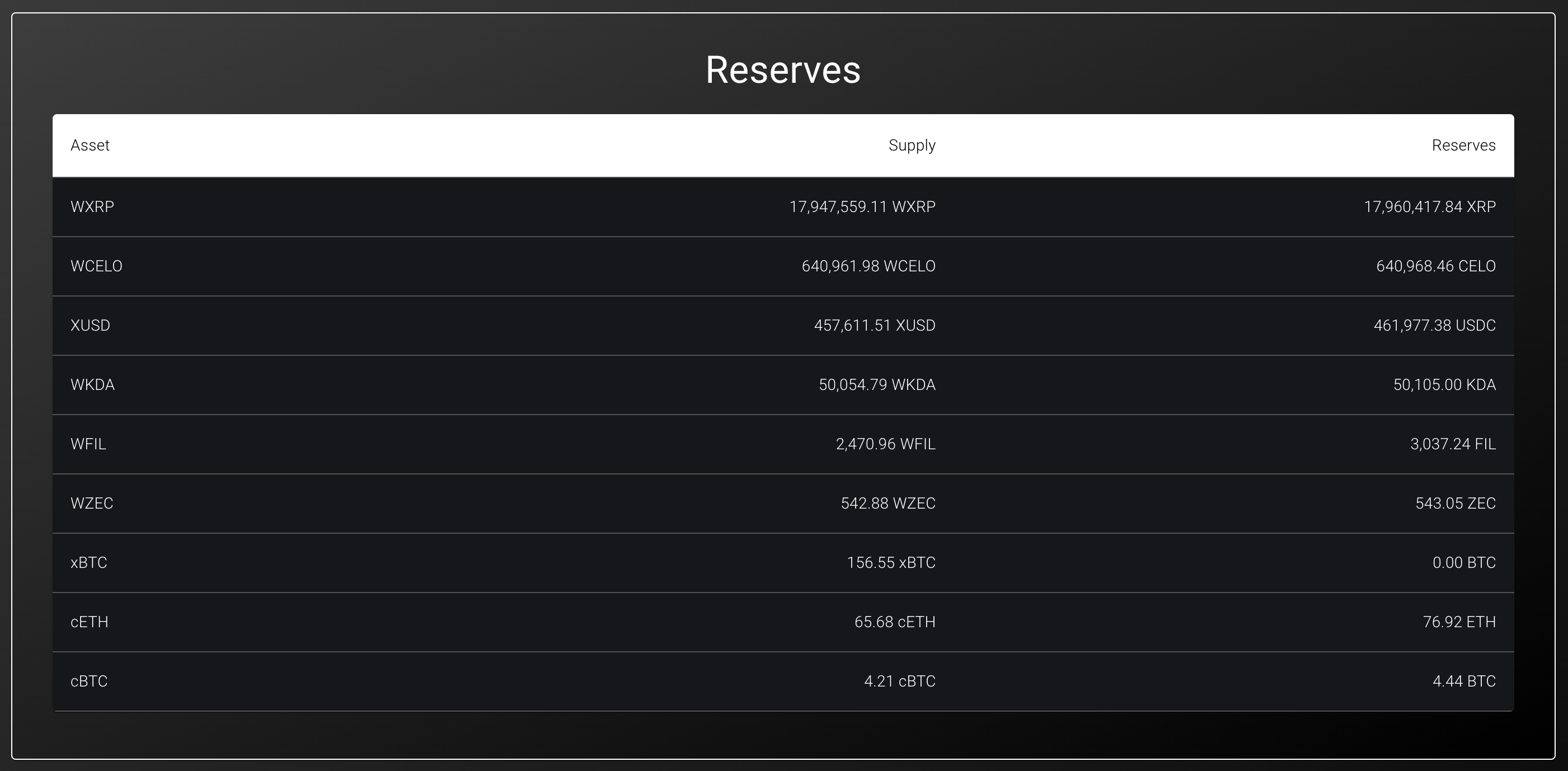Viewport: 1568px width, 771px height.
Task: Click the Supply column header
Action: (911, 145)
